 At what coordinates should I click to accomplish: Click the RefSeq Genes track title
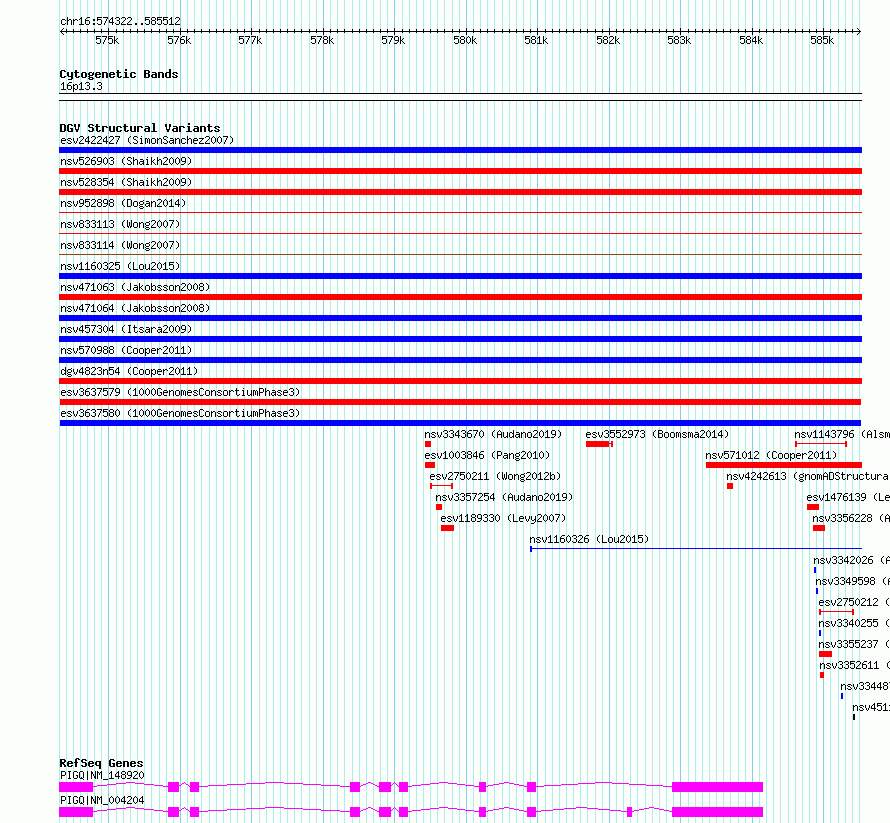point(102,763)
